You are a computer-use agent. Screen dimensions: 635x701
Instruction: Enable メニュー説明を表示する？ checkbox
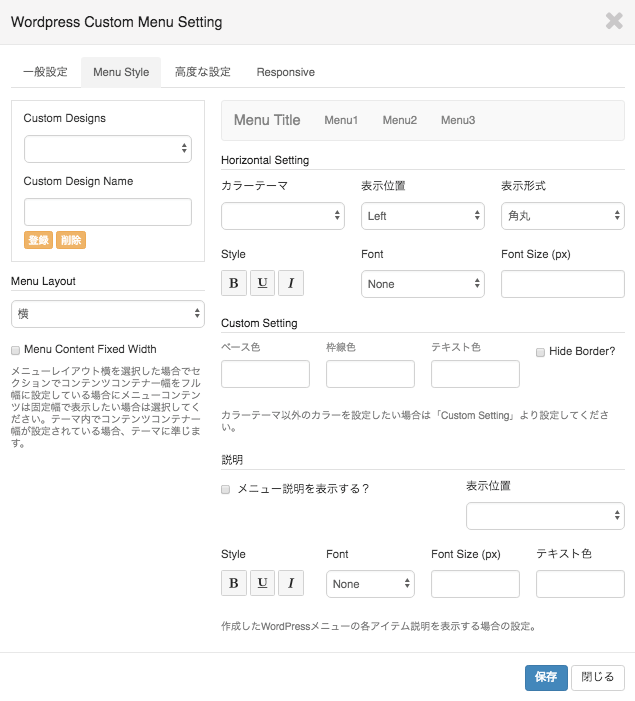click(x=225, y=490)
